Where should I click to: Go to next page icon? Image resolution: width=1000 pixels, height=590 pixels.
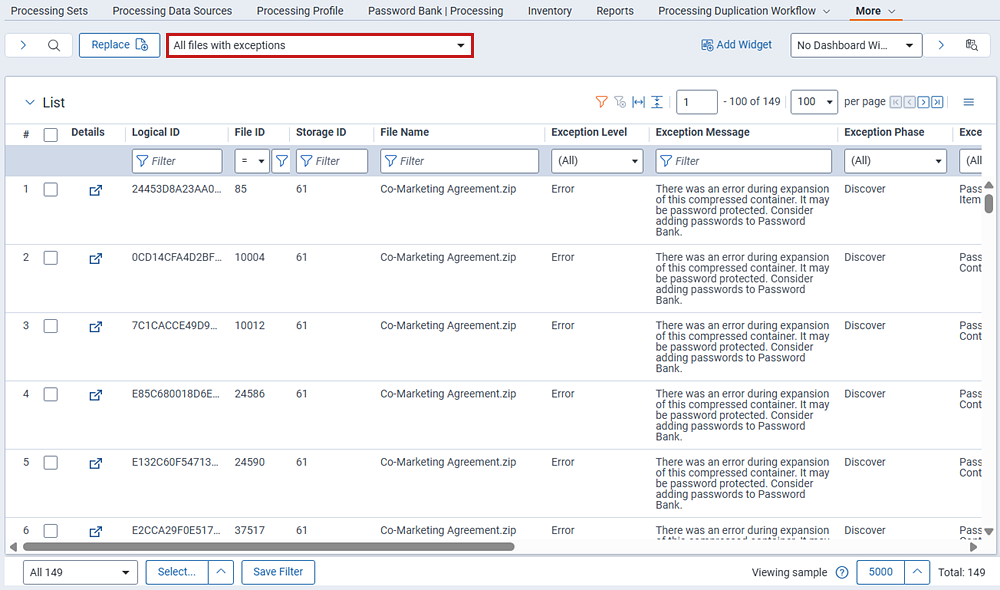click(x=923, y=102)
